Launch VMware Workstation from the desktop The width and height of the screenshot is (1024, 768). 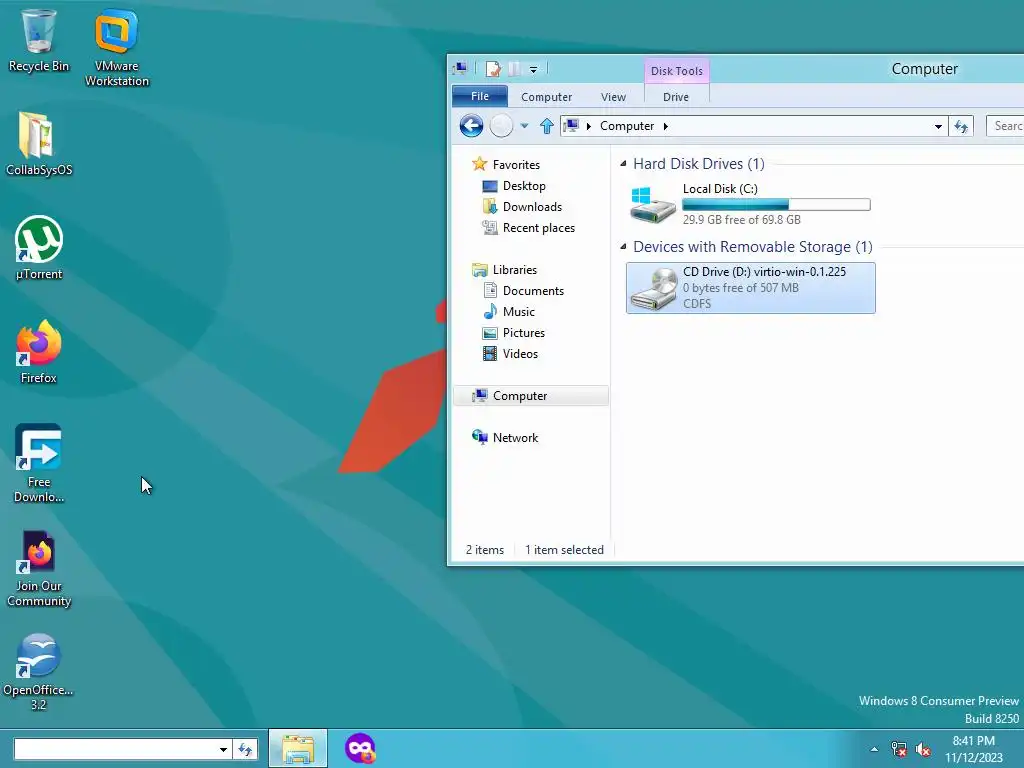(x=116, y=48)
